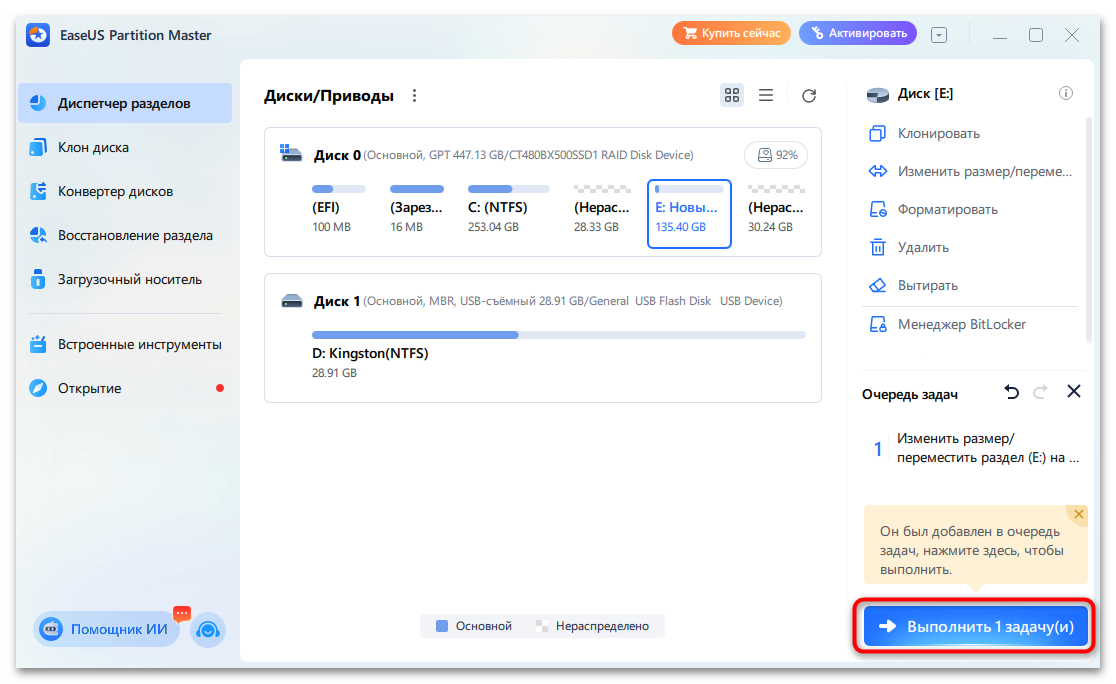
Task: Open Диспетчер разделов in the sidebar
Action: point(125,103)
